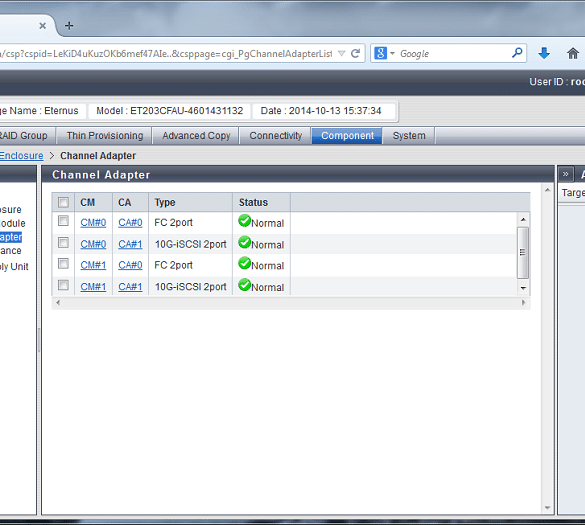Open a new browser tab

pyautogui.click(x=69, y=26)
